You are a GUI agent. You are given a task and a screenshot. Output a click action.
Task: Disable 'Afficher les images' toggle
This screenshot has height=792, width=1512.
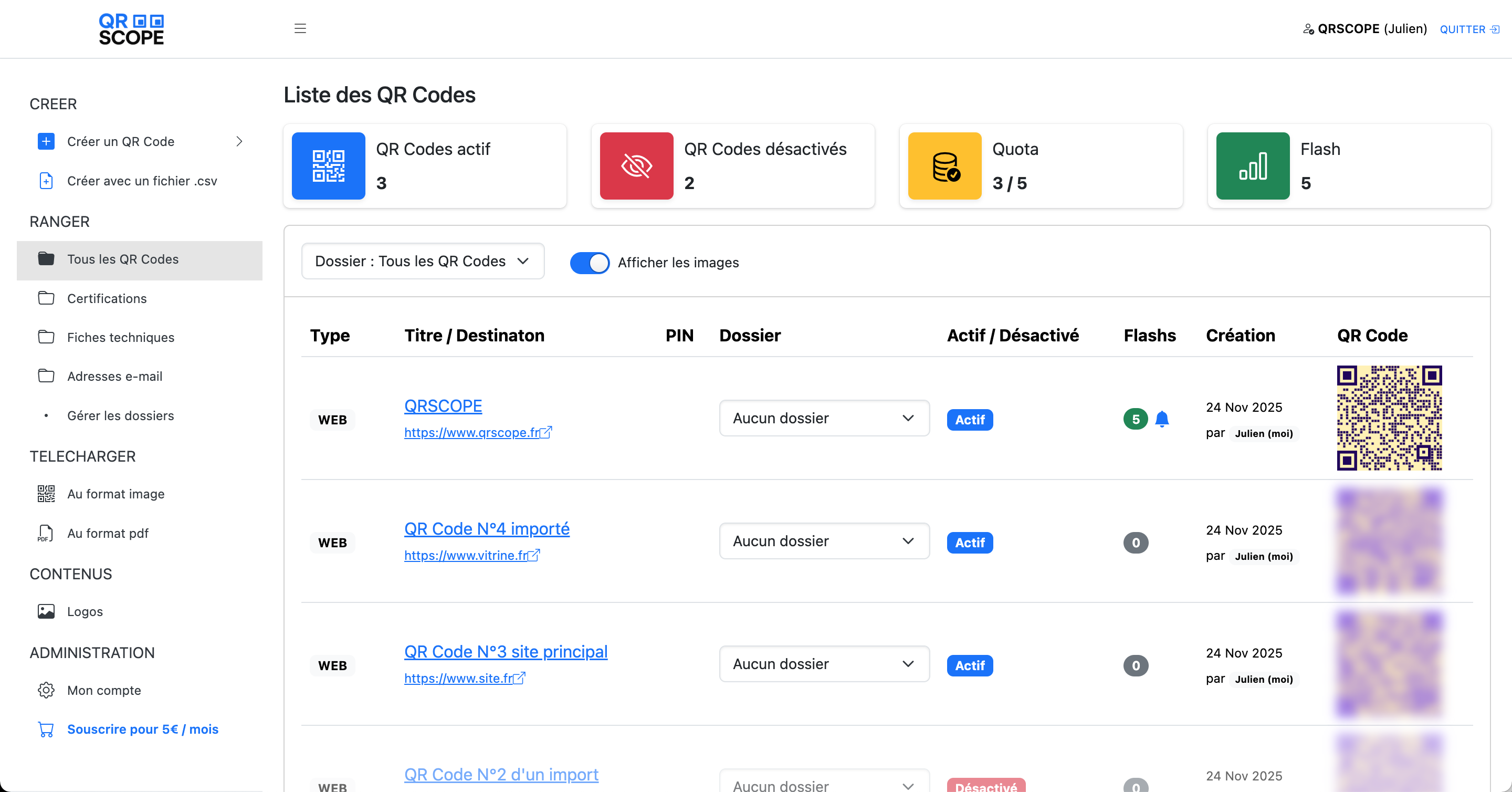[x=589, y=263]
